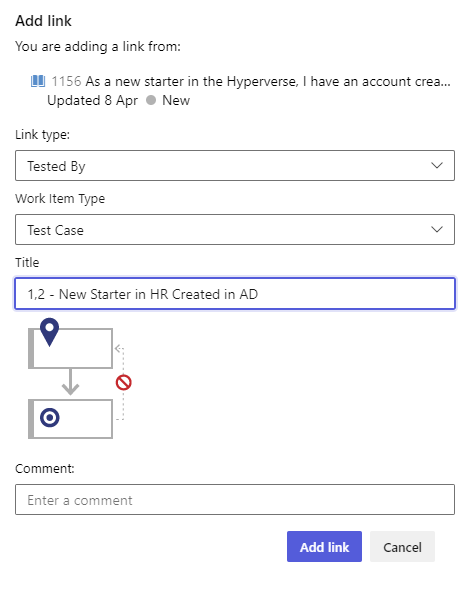
Task: Click the Add link button
Action: pos(324,547)
